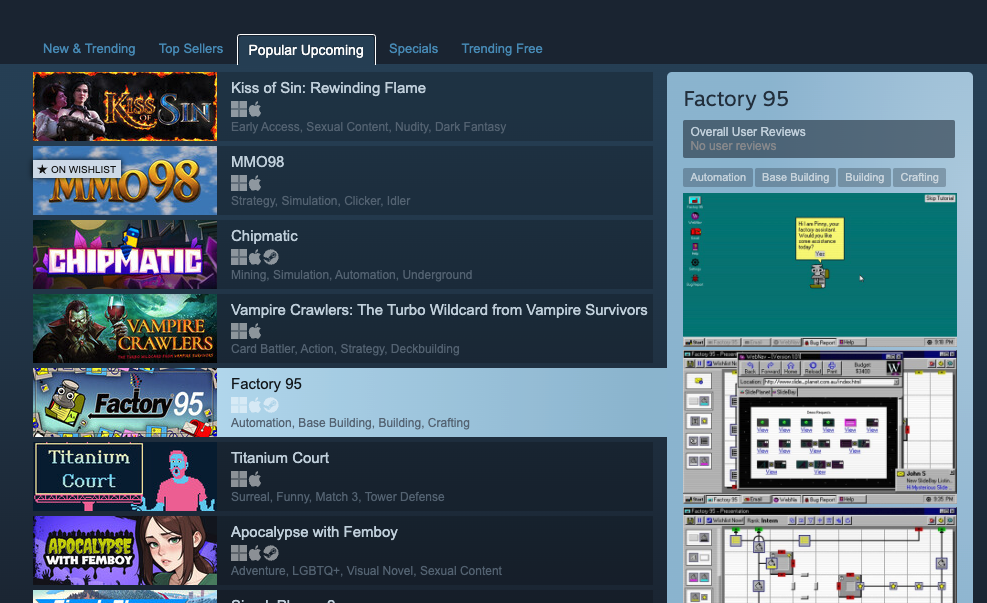Image resolution: width=987 pixels, height=603 pixels.
Task: Click the tags line 'Strategy, Simulation, Clicker, Idler'
Action: (320, 201)
